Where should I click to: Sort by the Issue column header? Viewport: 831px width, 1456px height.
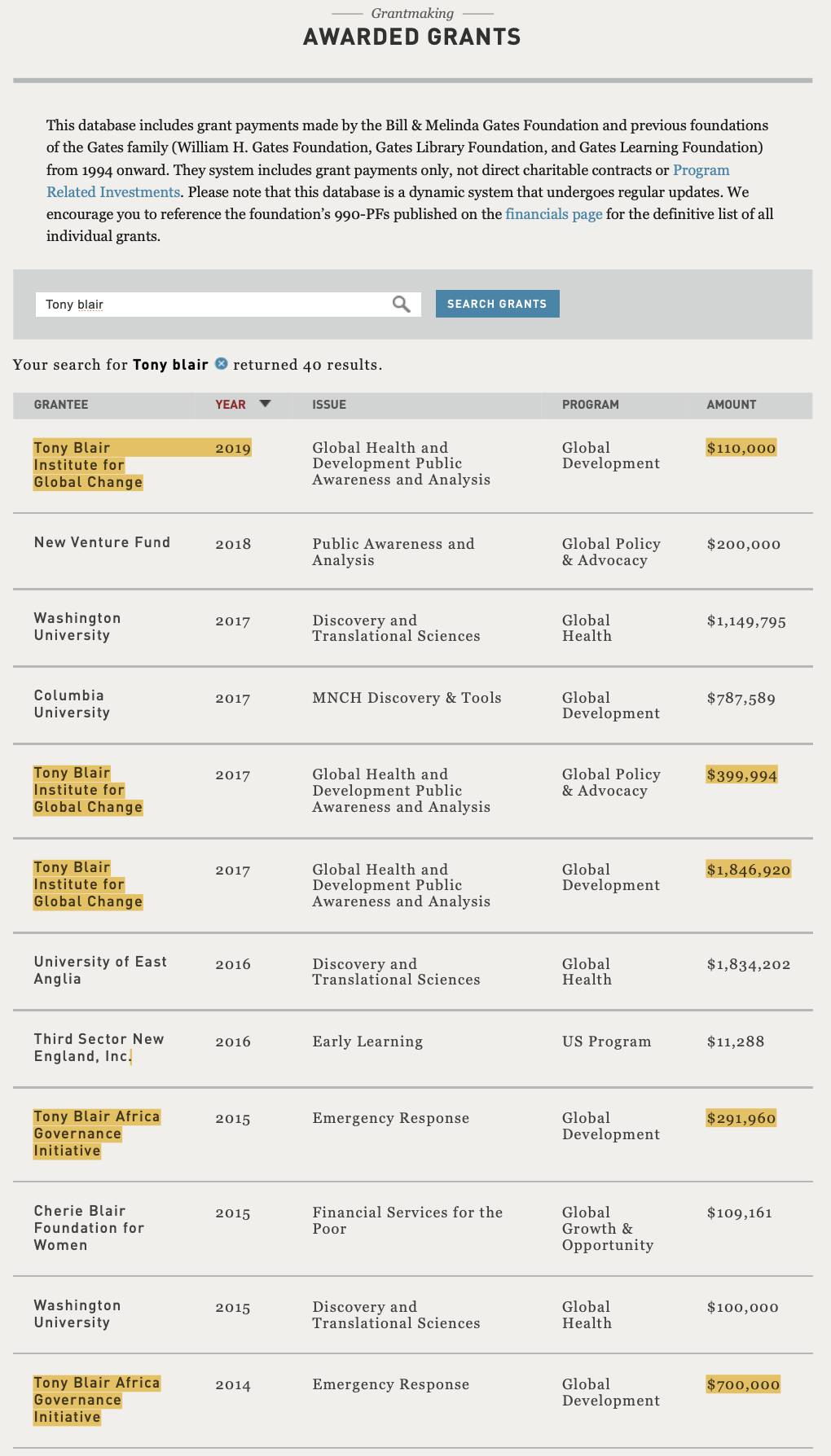(x=329, y=405)
